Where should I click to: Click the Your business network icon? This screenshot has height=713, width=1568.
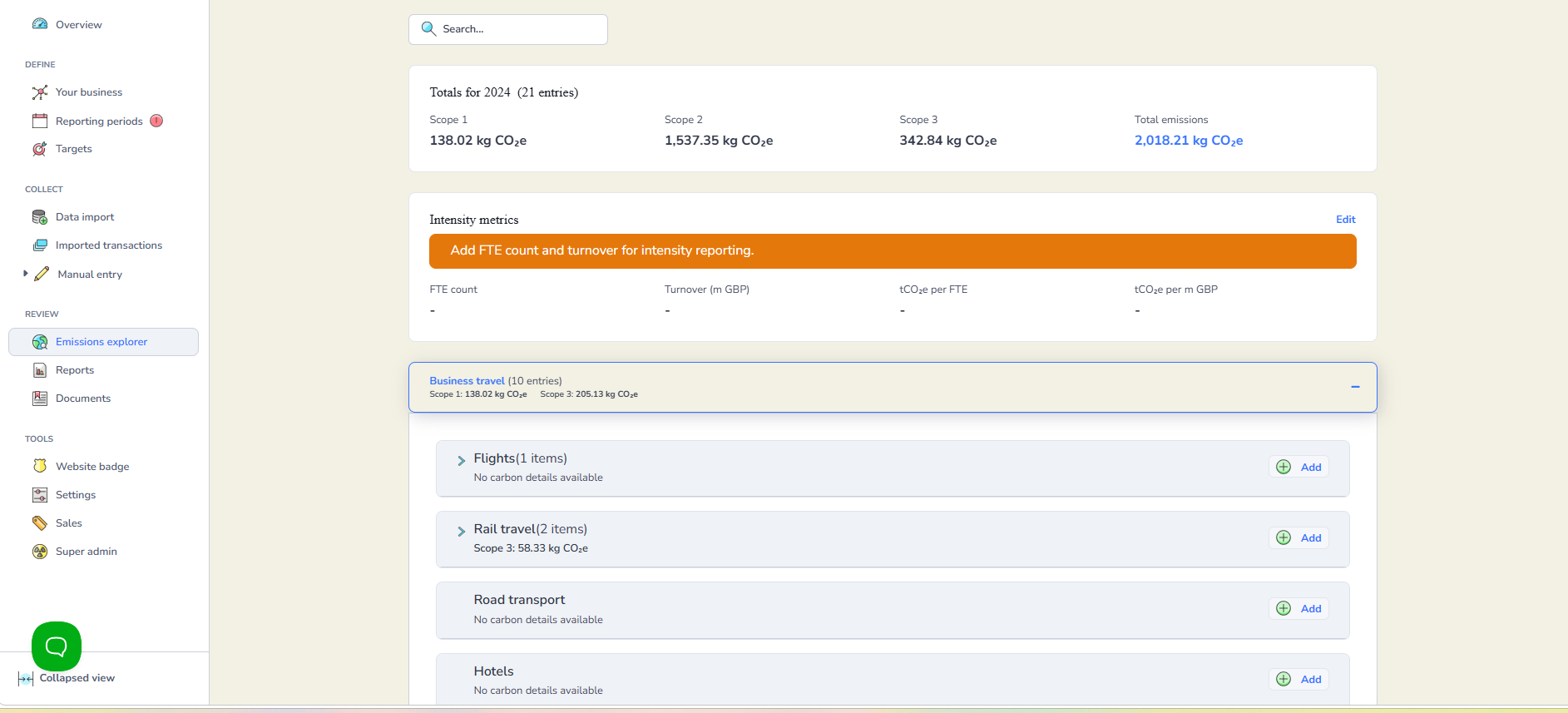(x=40, y=92)
